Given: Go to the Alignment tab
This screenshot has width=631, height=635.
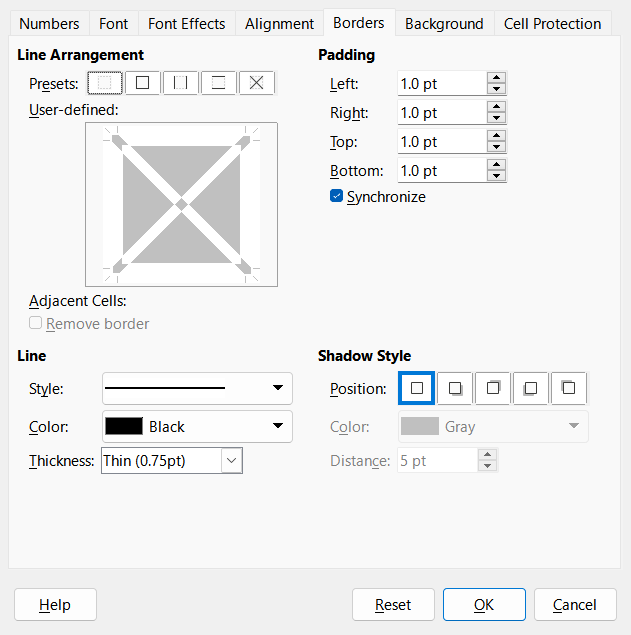Looking at the screenshot, I should (x=279, y=23).
